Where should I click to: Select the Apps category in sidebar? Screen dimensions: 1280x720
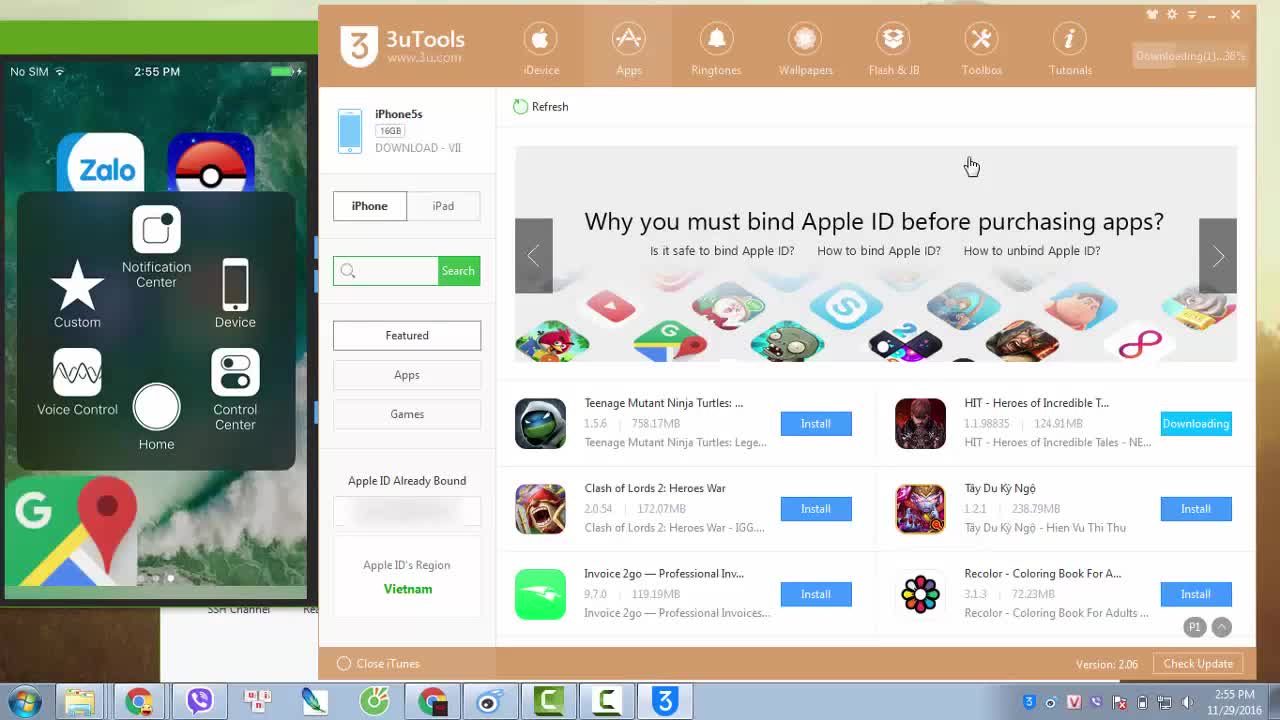click(407, 375)
